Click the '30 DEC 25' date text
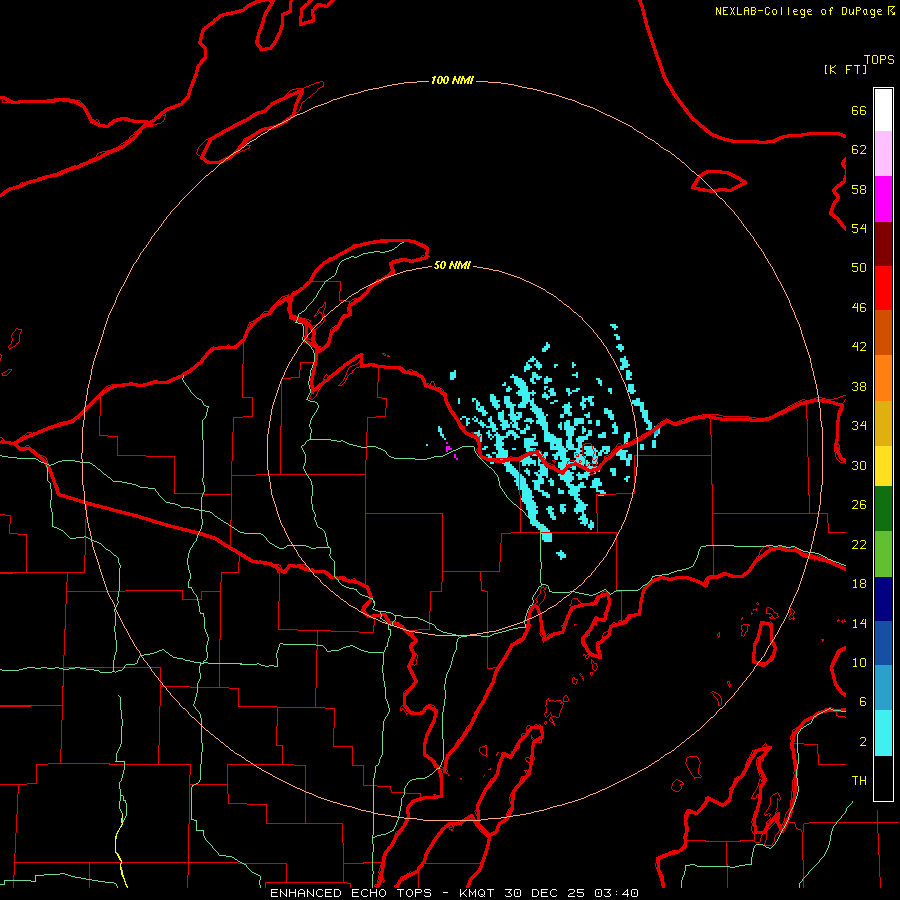Viewport: 900px width, 900px height. (545, 893)
